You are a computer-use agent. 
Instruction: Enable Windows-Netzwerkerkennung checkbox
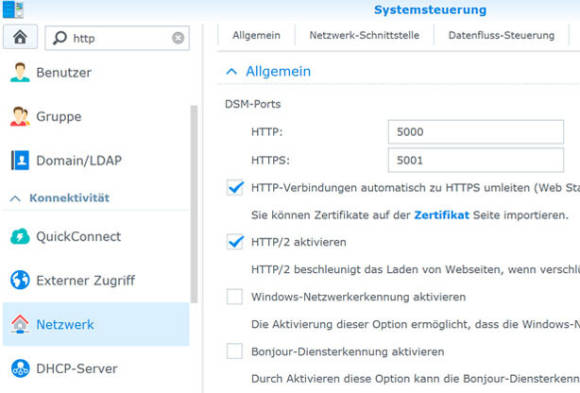point(235,297)
